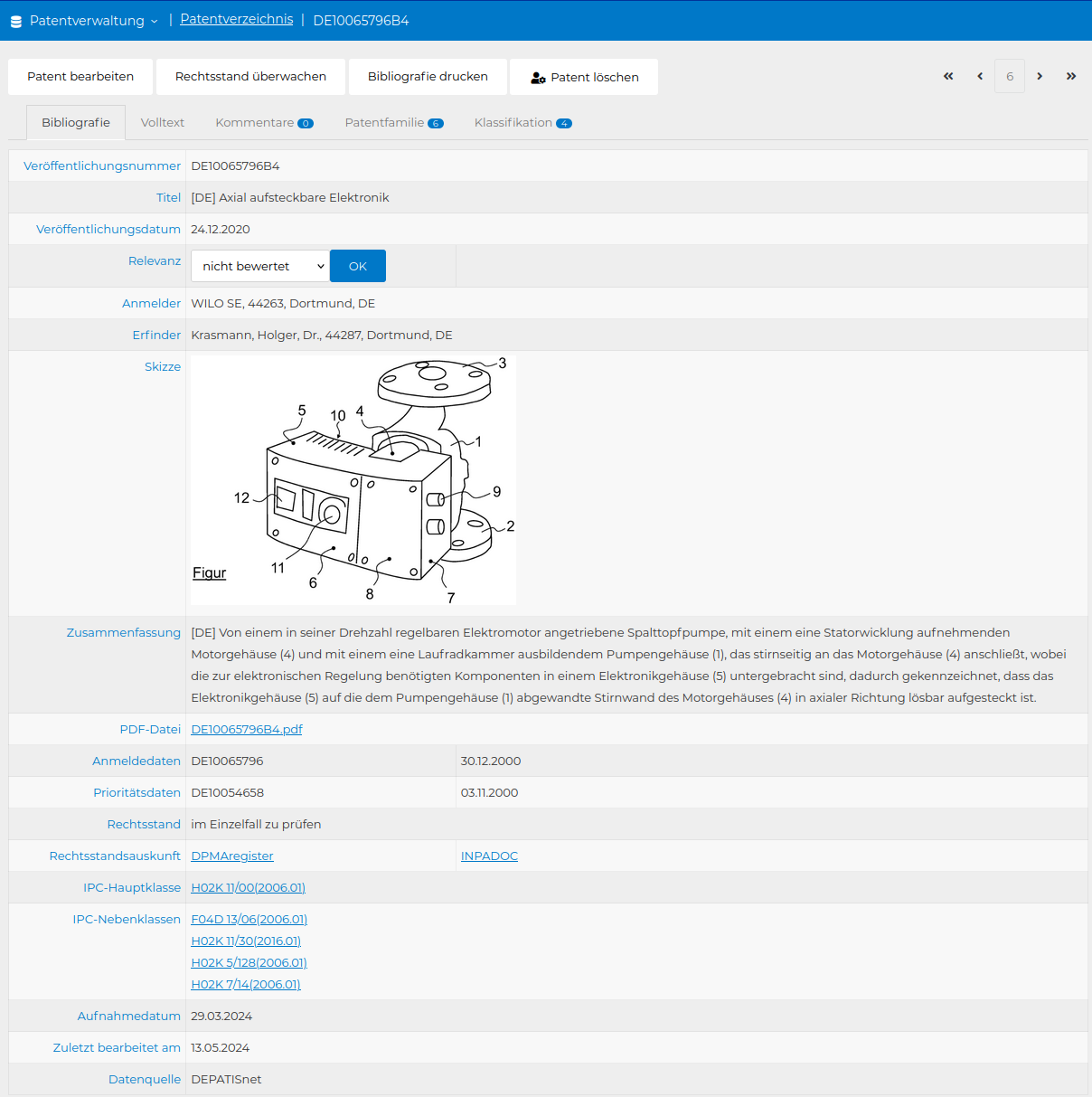Open the Kommentare tab
1092x1097 pixels.
click(x=264, y=122)
